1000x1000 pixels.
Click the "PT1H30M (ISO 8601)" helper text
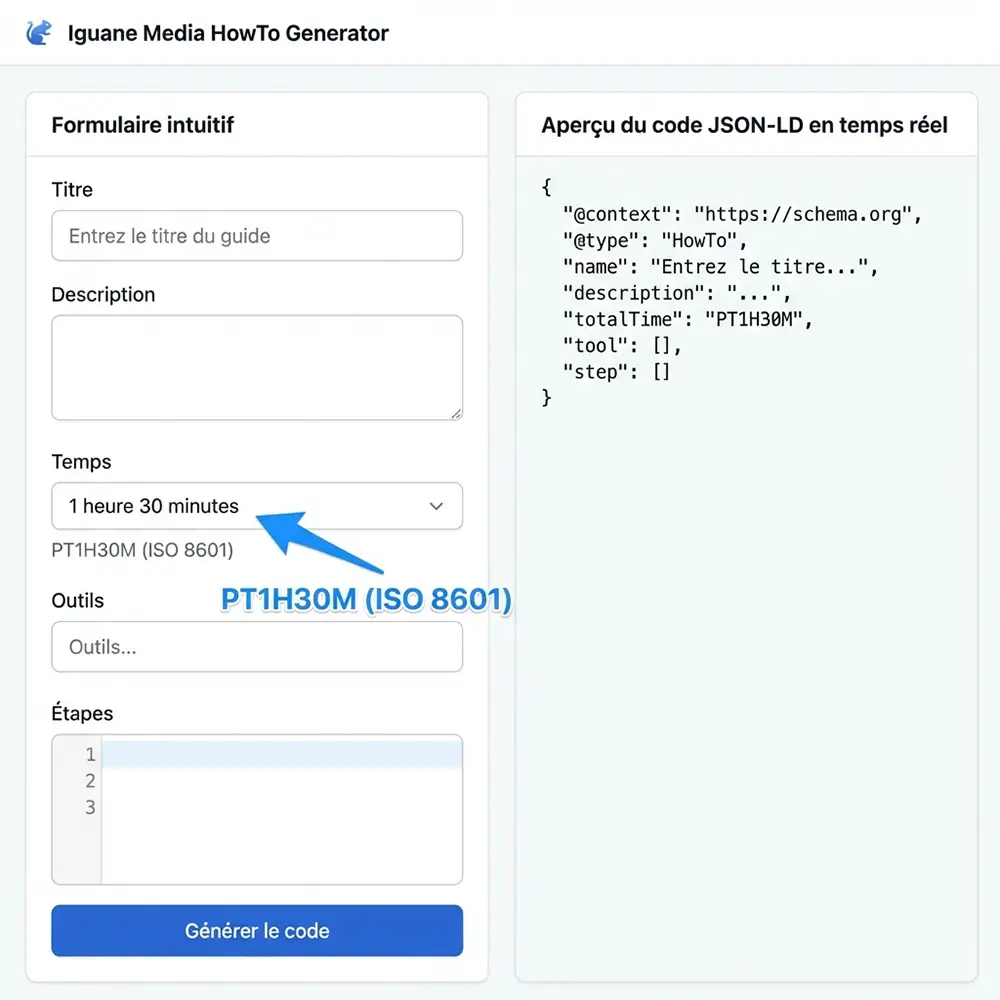(142, 550)
